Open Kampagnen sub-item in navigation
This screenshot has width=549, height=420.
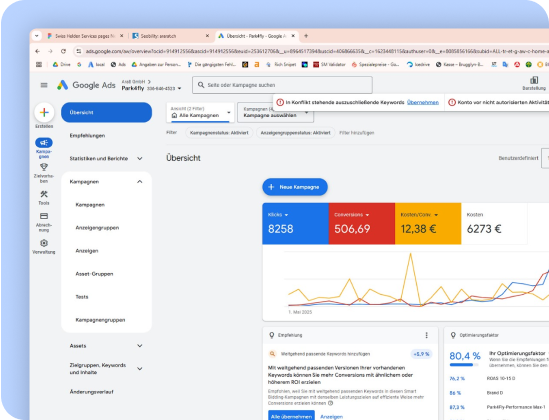(x=90, y=205)
